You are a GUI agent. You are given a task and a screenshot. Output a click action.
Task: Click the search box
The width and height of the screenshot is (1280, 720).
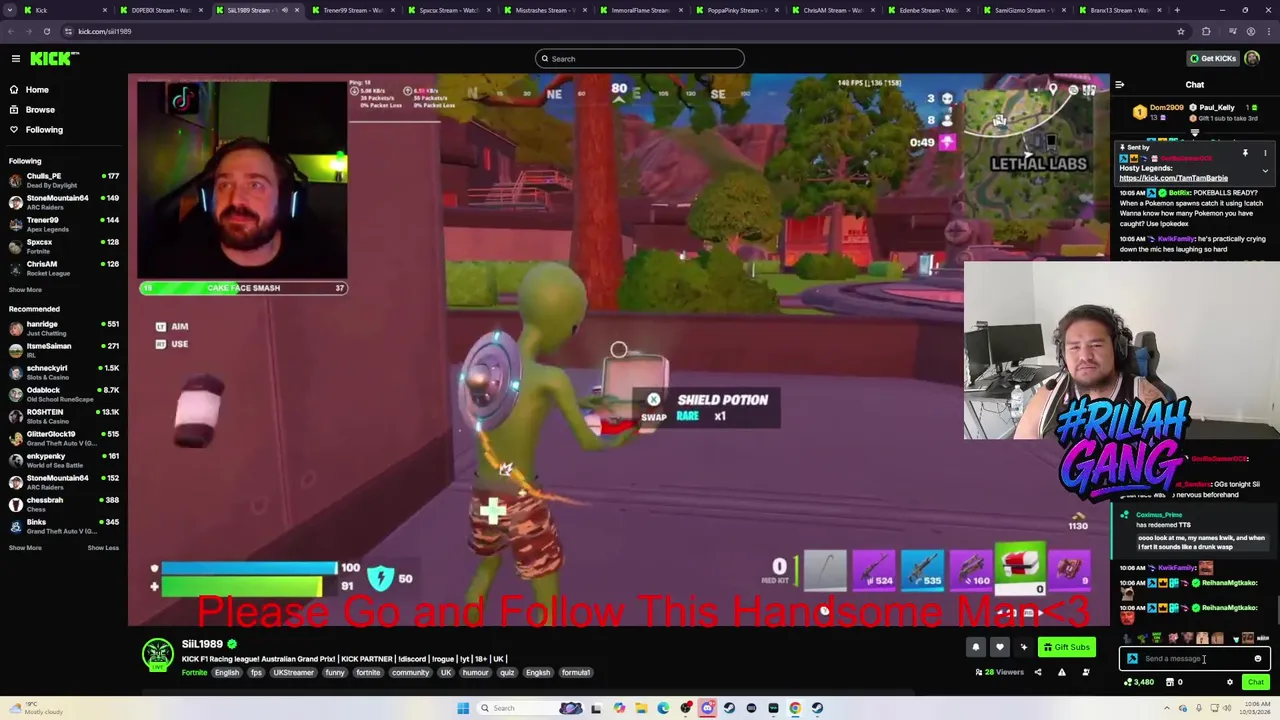pyautogui.click(x=640, y=59)
